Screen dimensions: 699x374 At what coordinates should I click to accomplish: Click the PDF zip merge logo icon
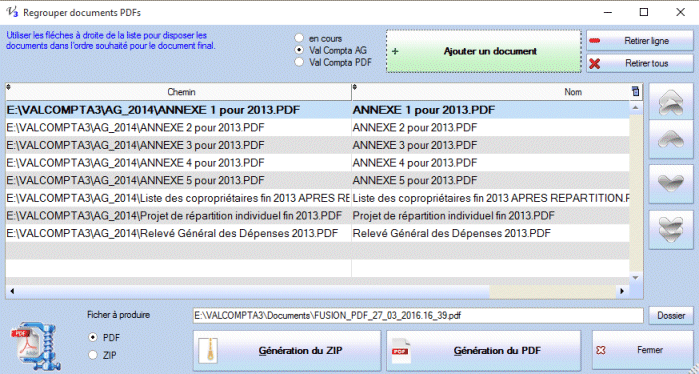[36, 346]
